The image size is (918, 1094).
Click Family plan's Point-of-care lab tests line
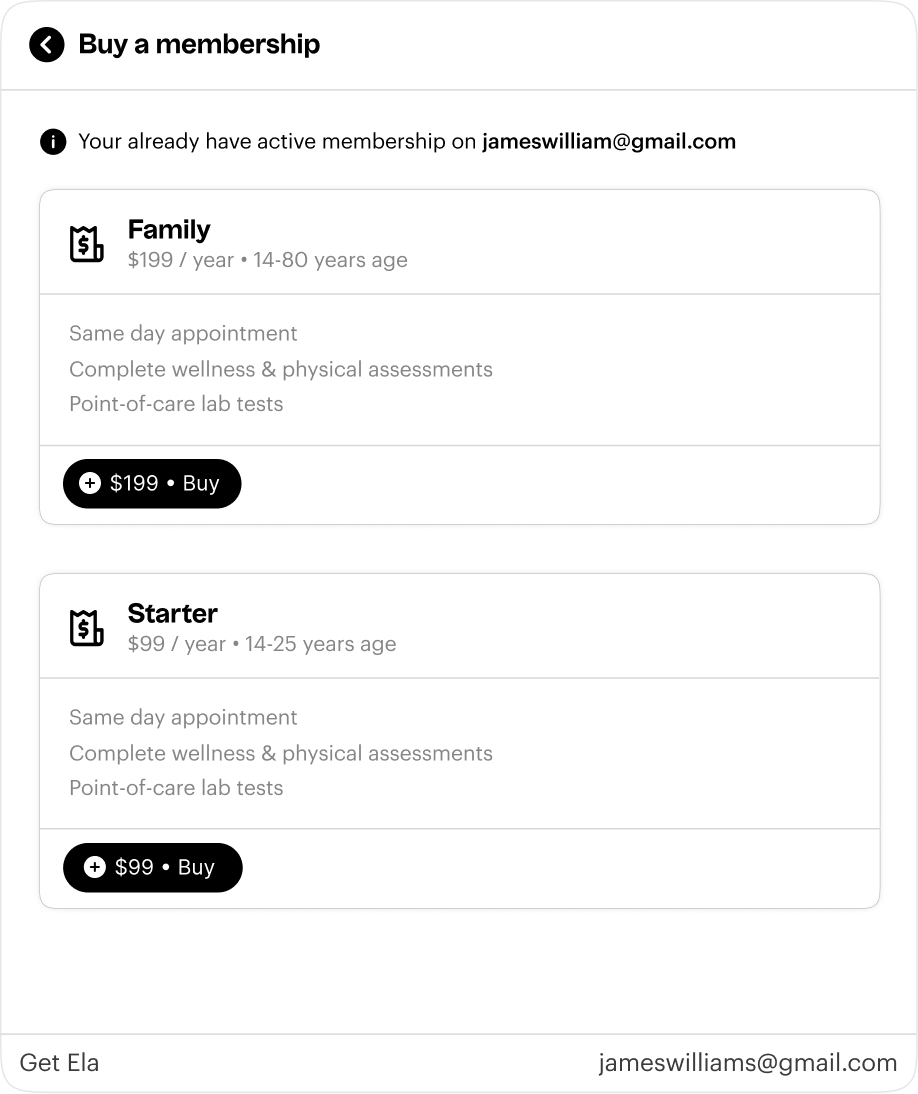(176, 404)
